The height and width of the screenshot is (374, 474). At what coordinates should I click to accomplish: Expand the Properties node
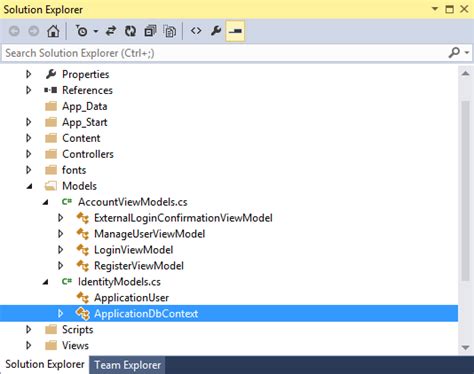(x=29, y=74)
